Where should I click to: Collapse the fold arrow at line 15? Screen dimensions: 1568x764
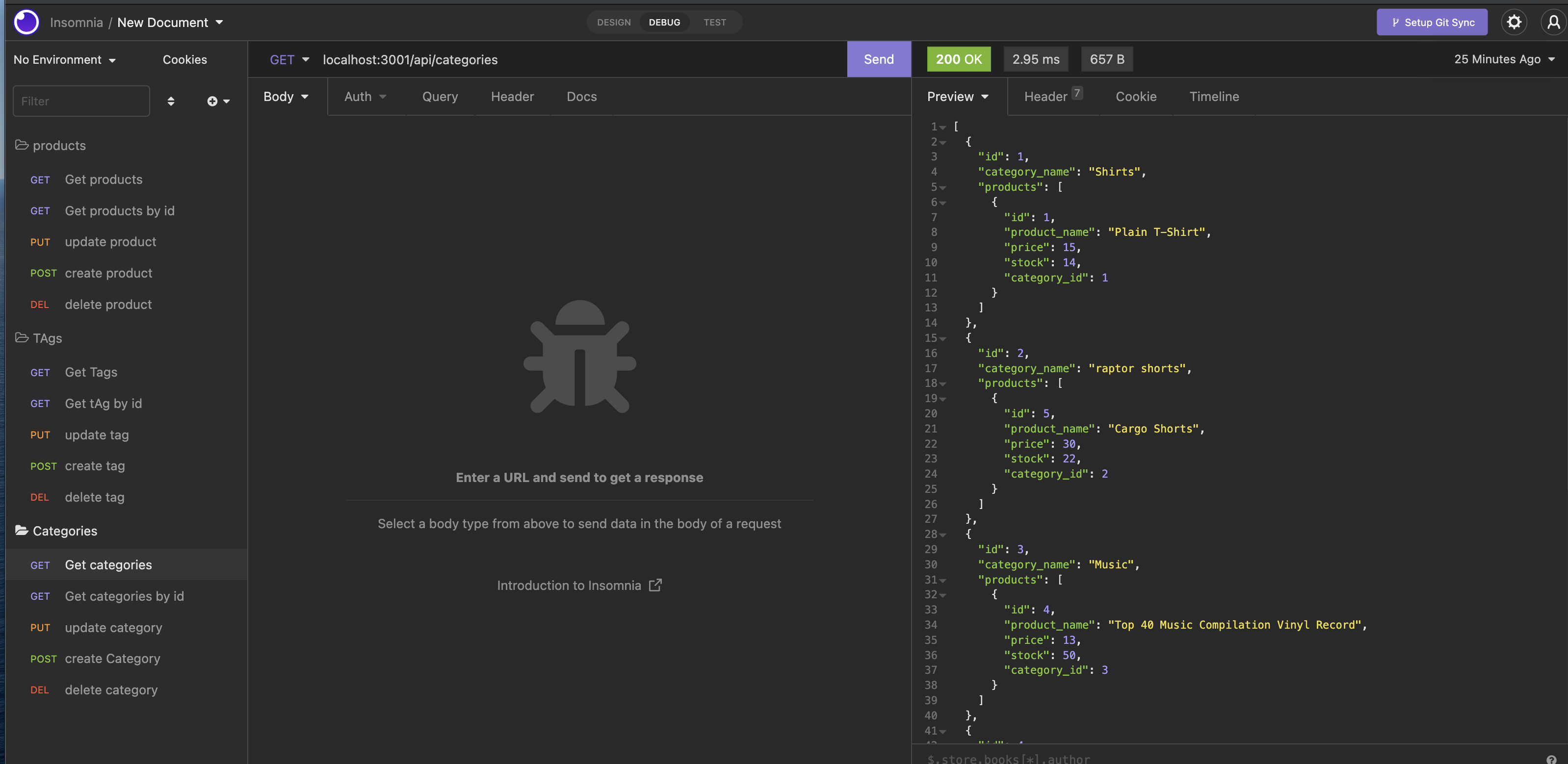tap(943, 338)
